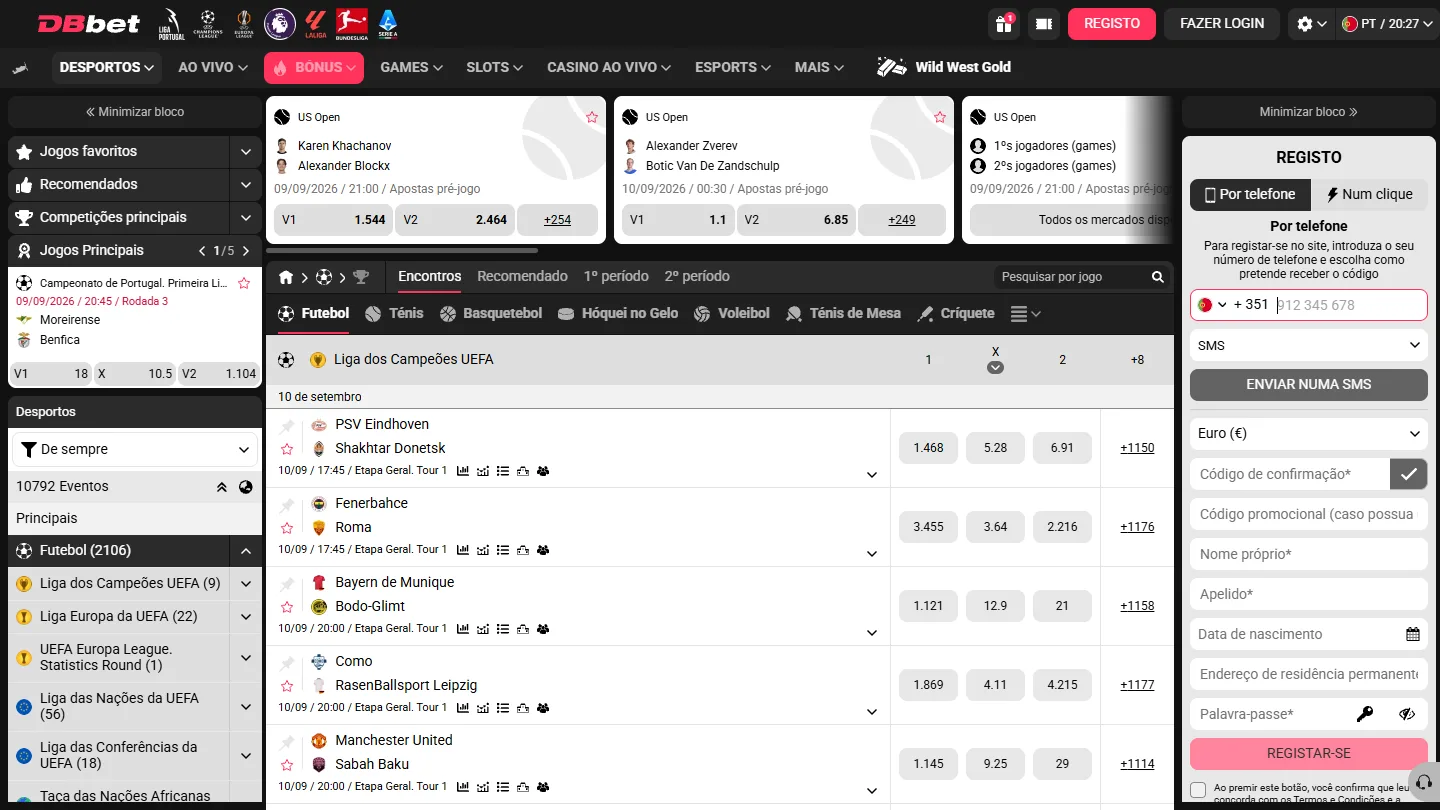Click the key icon to generate password
The width and height of the screenshot is (1440, 810).
coord(1365,714)
